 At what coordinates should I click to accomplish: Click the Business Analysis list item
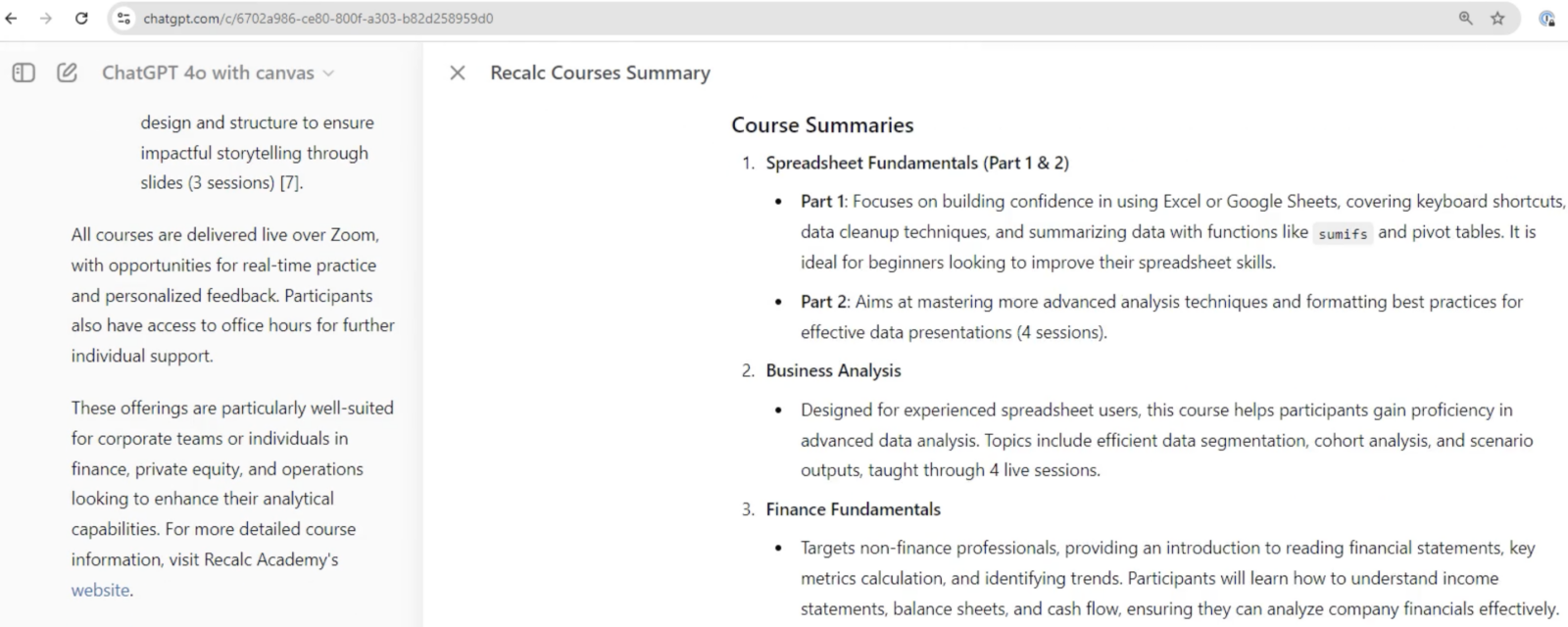tap(833, 370)
